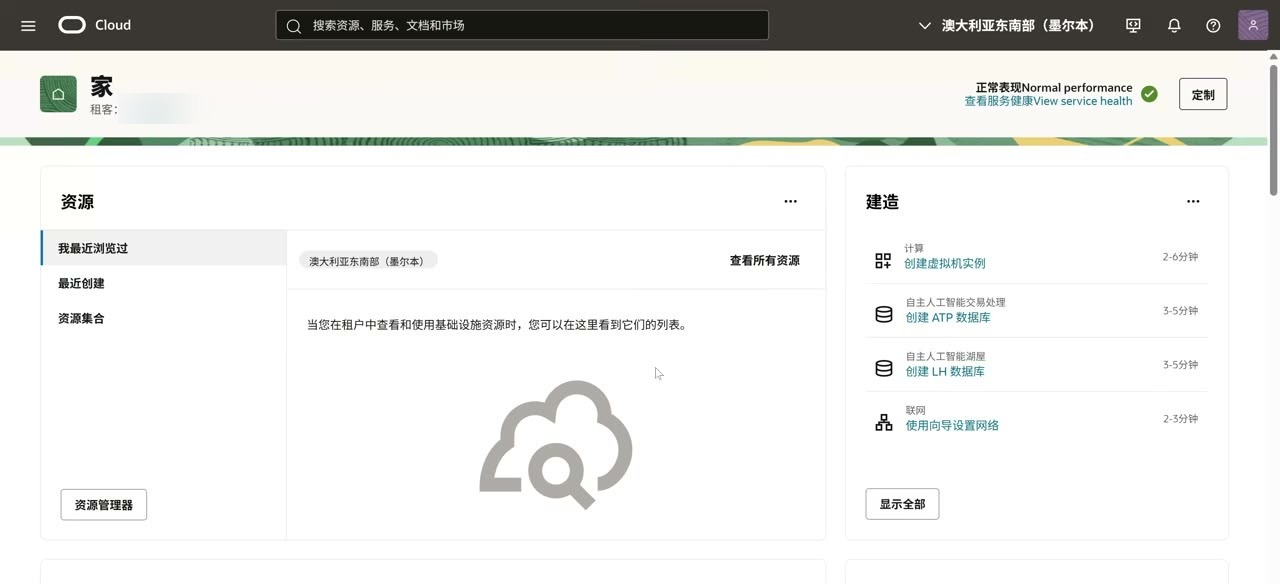Click the 2-6分钟 time estimate
The width and height of the screenshot is (1280, 584).
[1180, 257]
